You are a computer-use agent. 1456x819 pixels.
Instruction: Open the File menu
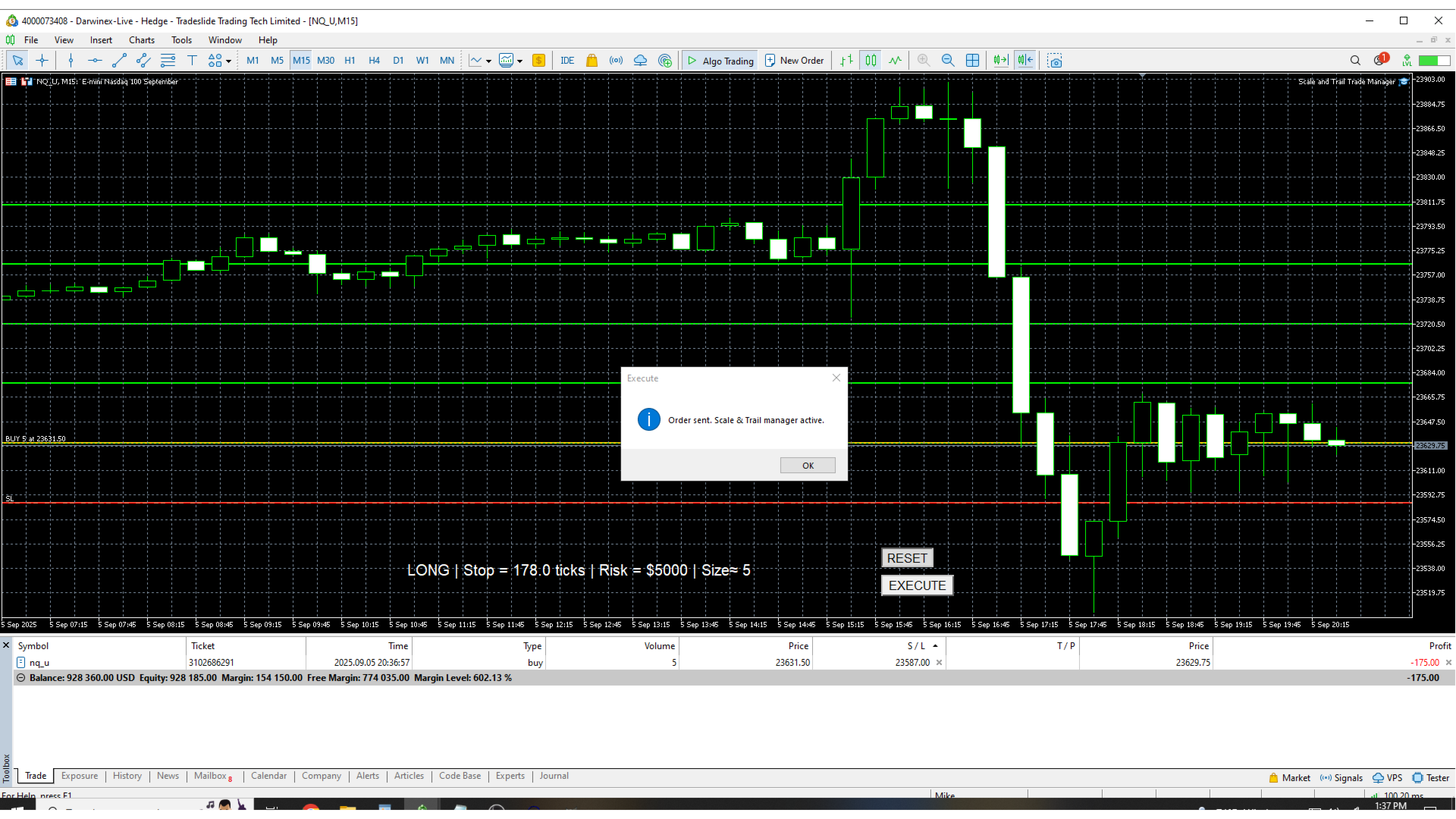tap(31, 40)
